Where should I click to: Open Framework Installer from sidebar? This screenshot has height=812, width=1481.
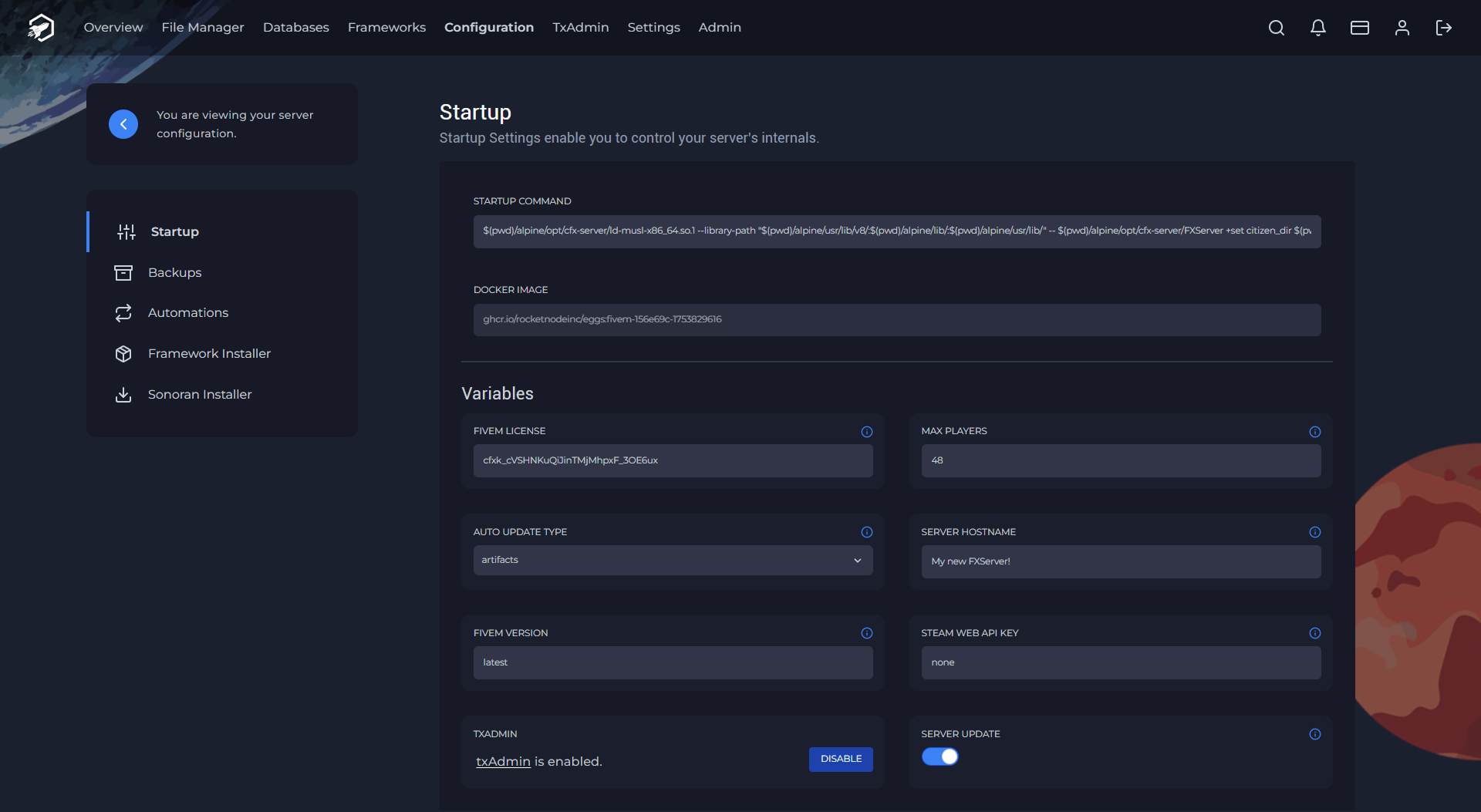click(x=209, y=353)
